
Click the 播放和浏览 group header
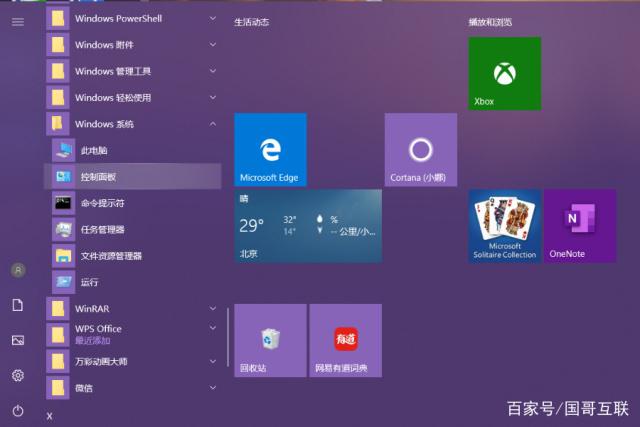tap(490, 22)
